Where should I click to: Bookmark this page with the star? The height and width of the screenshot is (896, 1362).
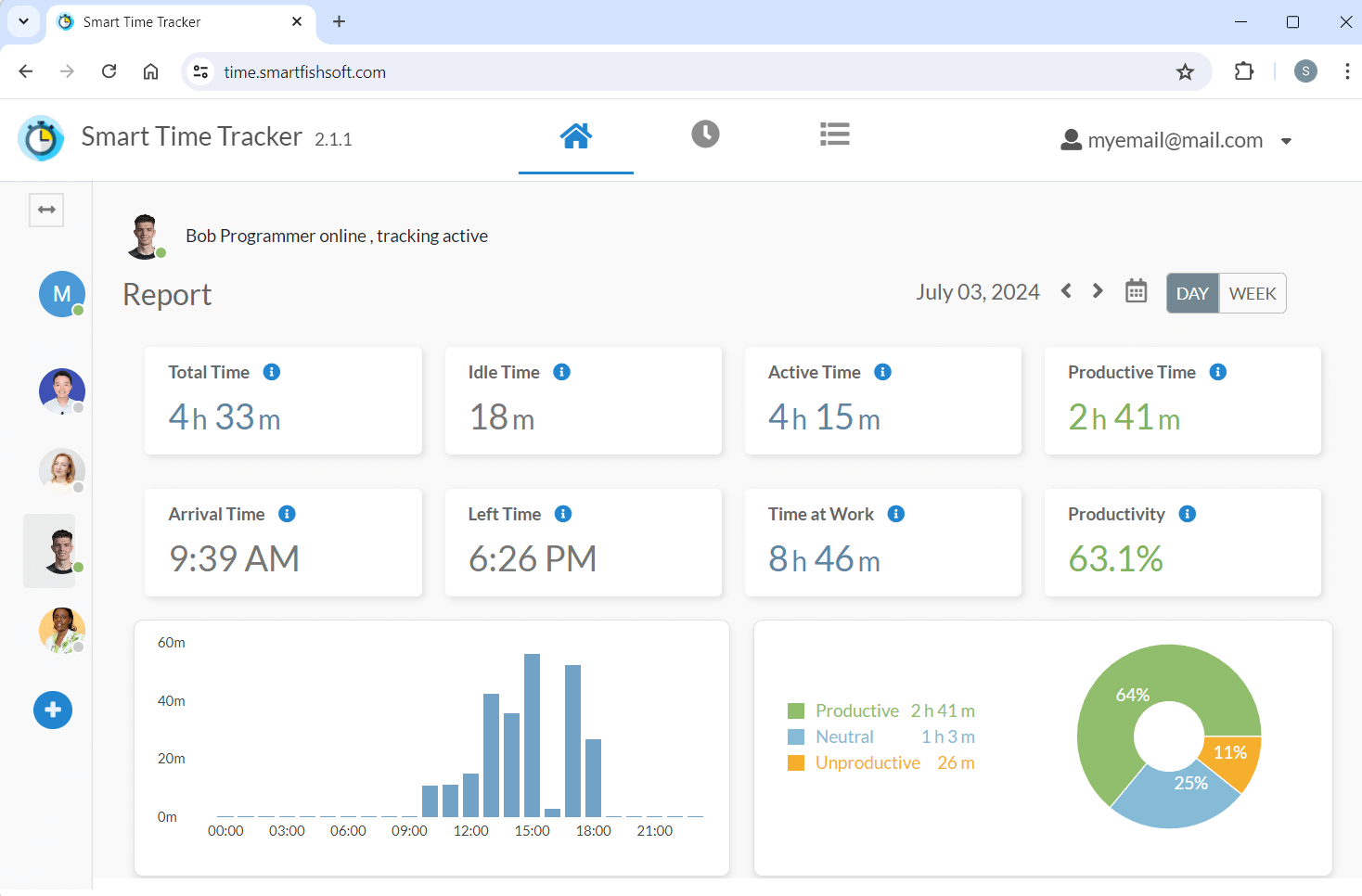[x=1185, y=71]
